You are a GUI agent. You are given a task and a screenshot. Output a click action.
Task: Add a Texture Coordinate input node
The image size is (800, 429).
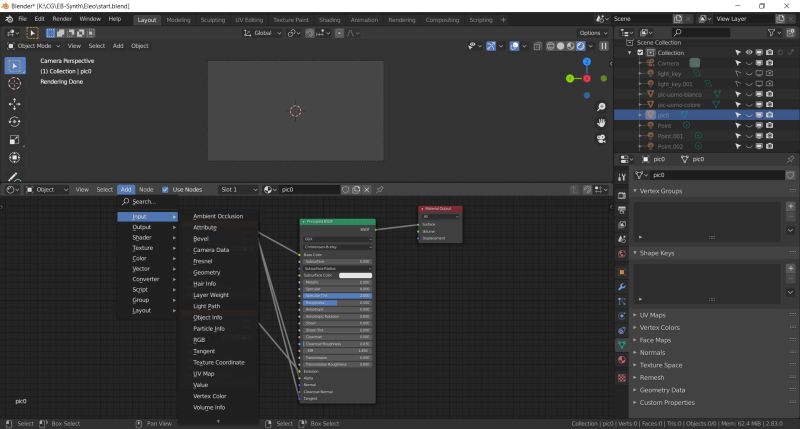(219, 363)
